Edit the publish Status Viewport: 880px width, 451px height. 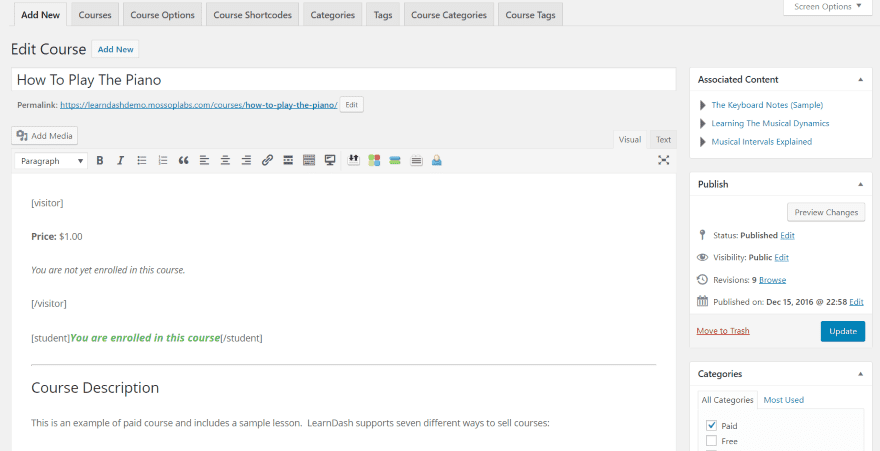(787, 236)
